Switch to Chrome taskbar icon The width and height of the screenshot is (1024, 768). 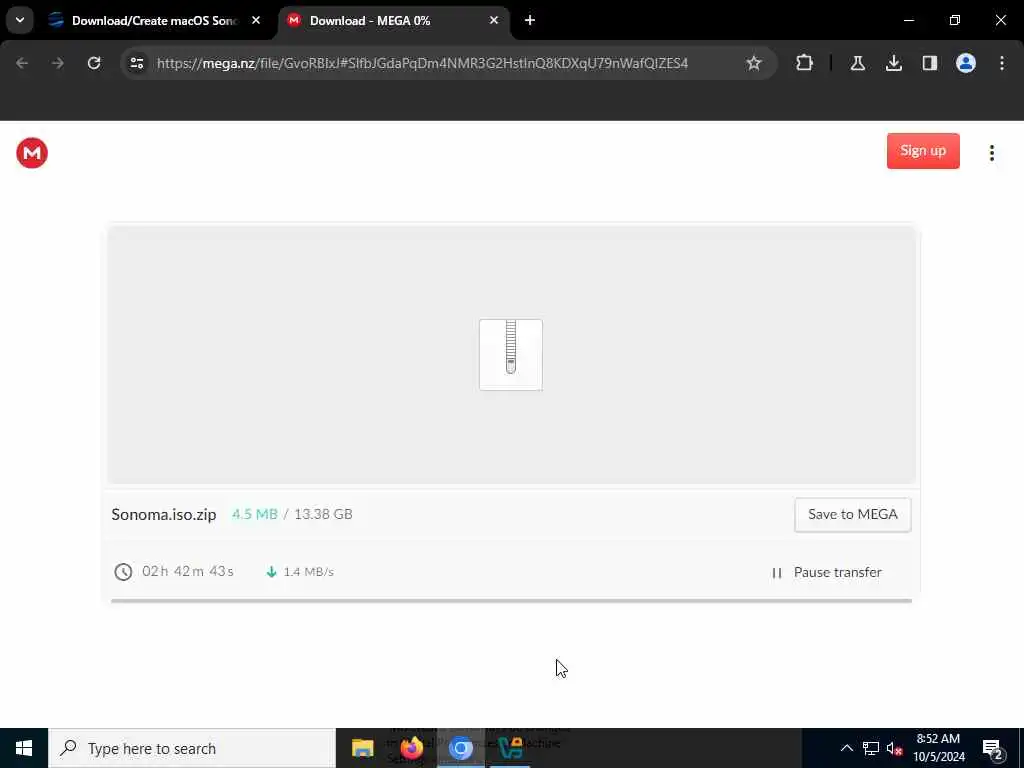point(460,748)
